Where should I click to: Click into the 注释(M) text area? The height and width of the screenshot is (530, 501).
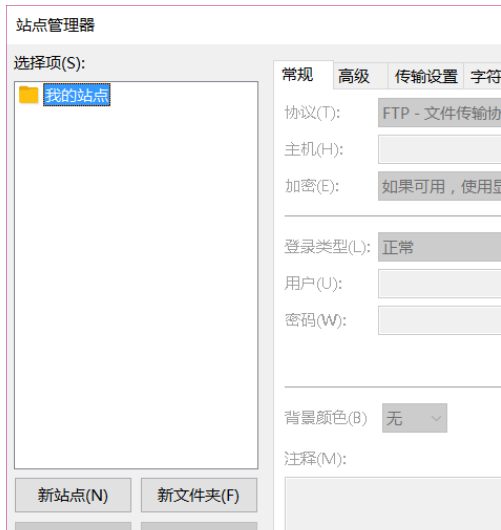pyautogui.click(x=393, y=504)
